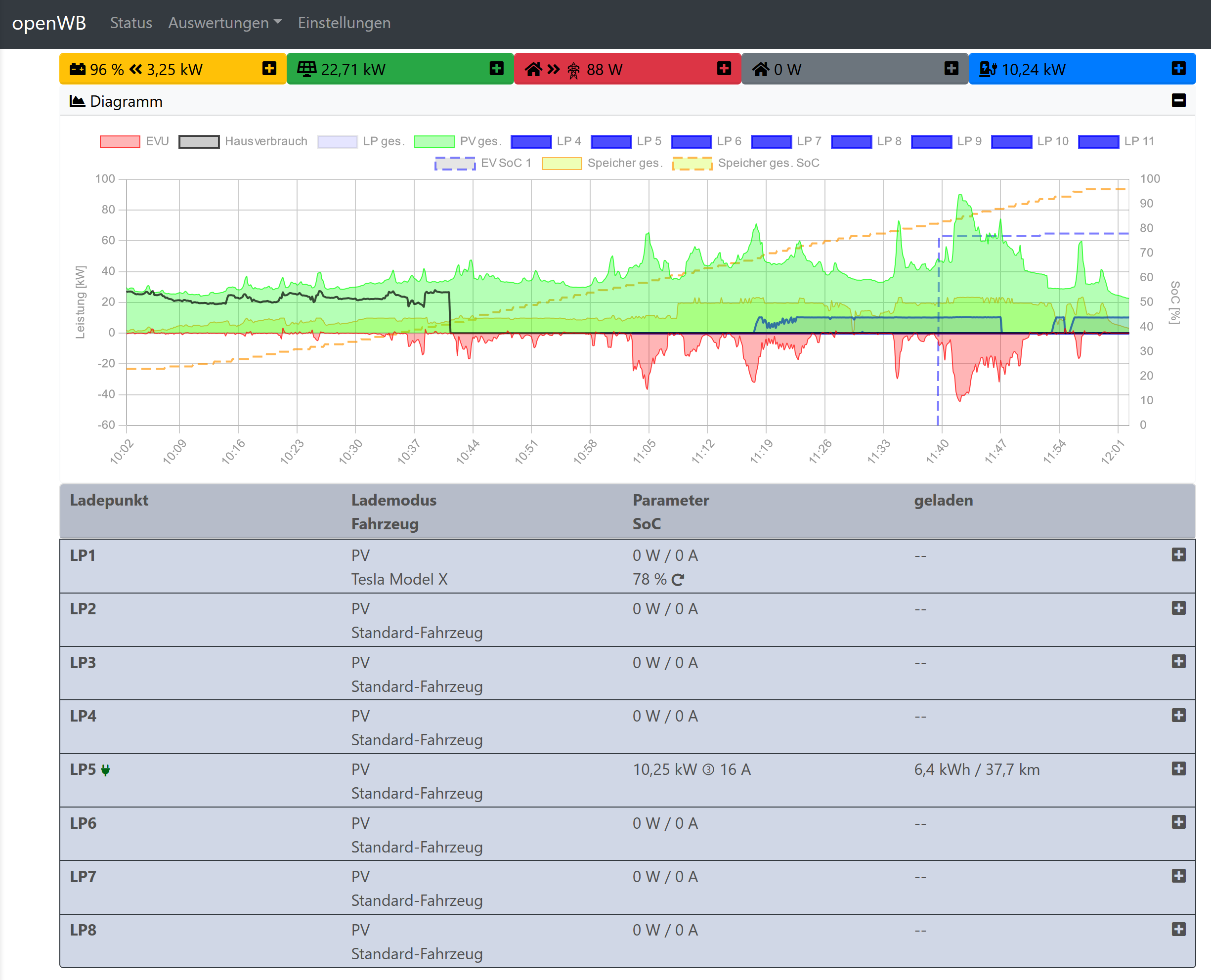The image size is (1211, 980).
Task: Click the green plug icon at LP5
Action: click(106, 770)
